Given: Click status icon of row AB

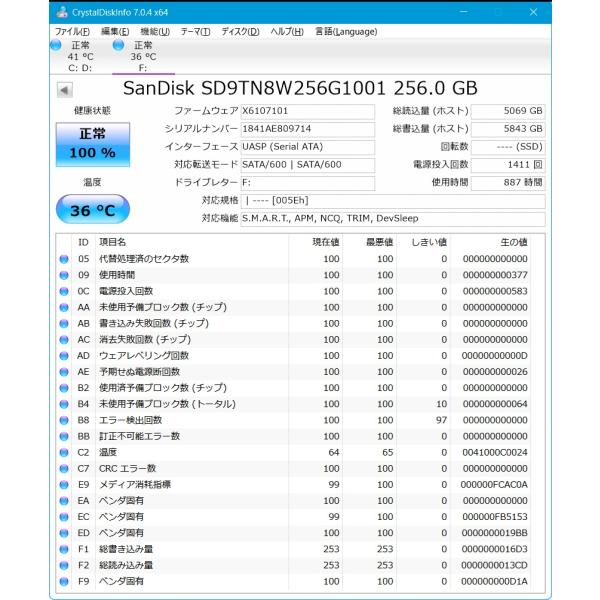Looking at the screenshot, I should pyautogui.click(x=64, y=324).
